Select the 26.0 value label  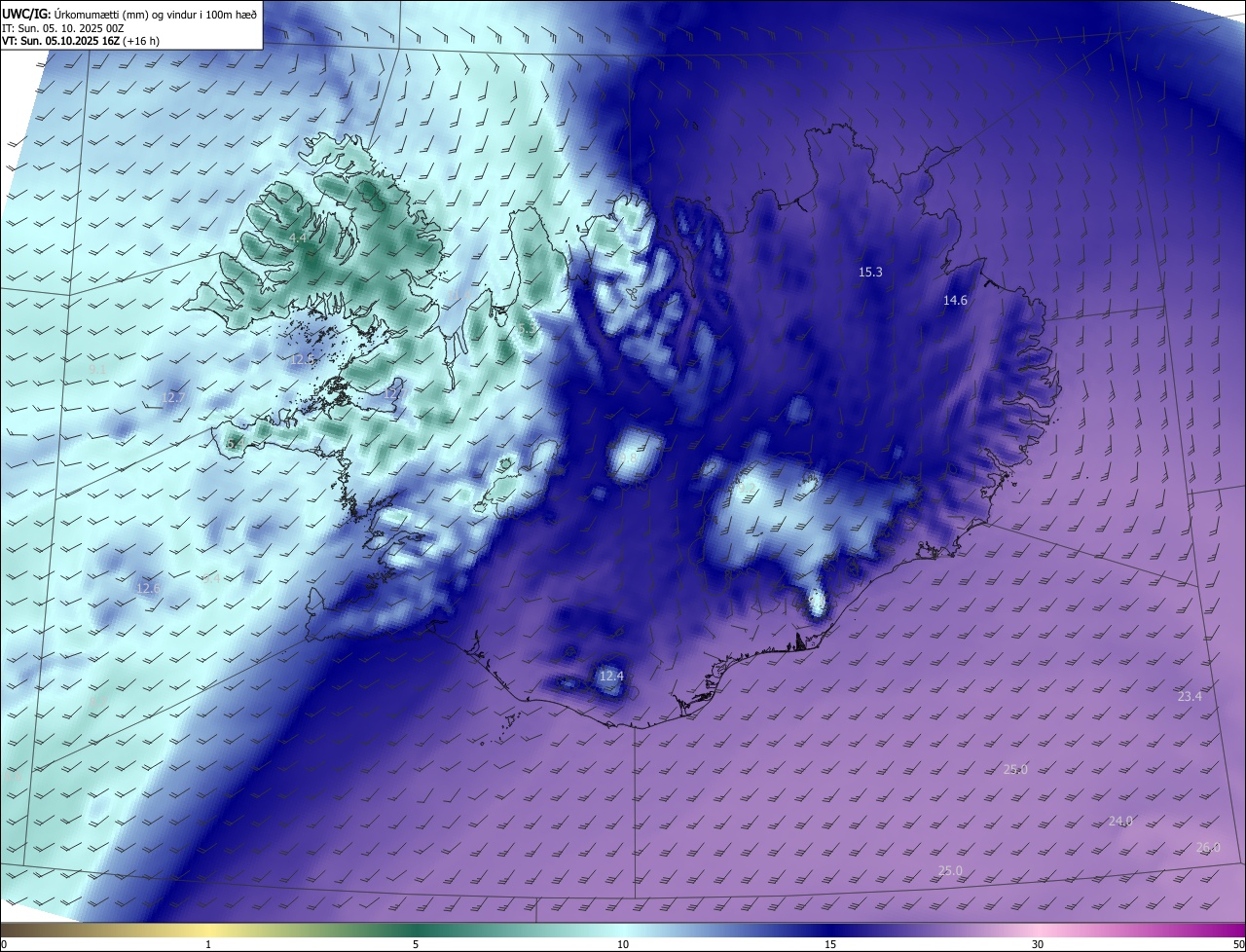pos(1208,848)
